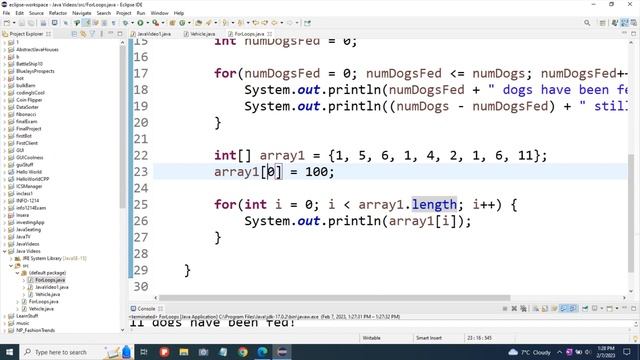
Task: Minimize the Console panel
Action: coord(624,308)
